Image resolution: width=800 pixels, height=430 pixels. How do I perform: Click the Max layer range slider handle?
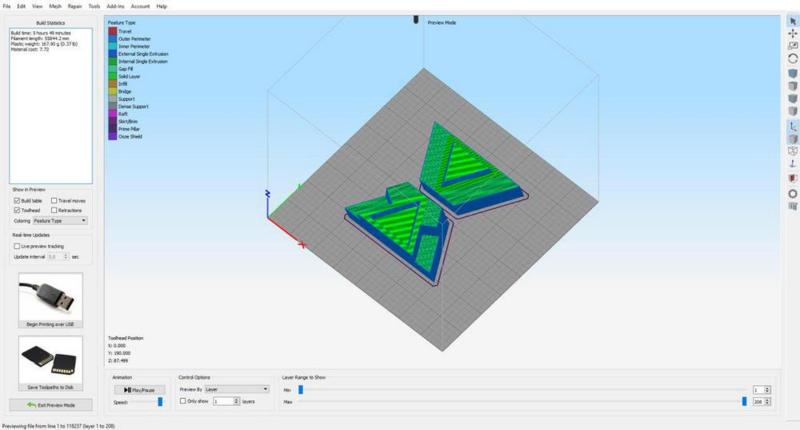(744, 401)
